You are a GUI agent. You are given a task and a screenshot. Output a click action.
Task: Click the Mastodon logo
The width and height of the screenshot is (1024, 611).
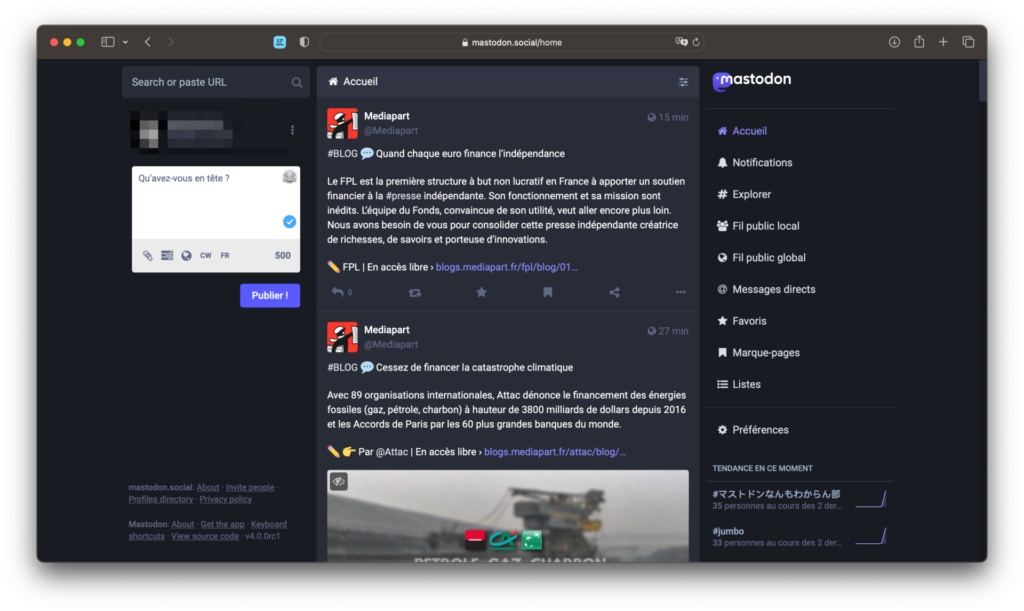752,80
